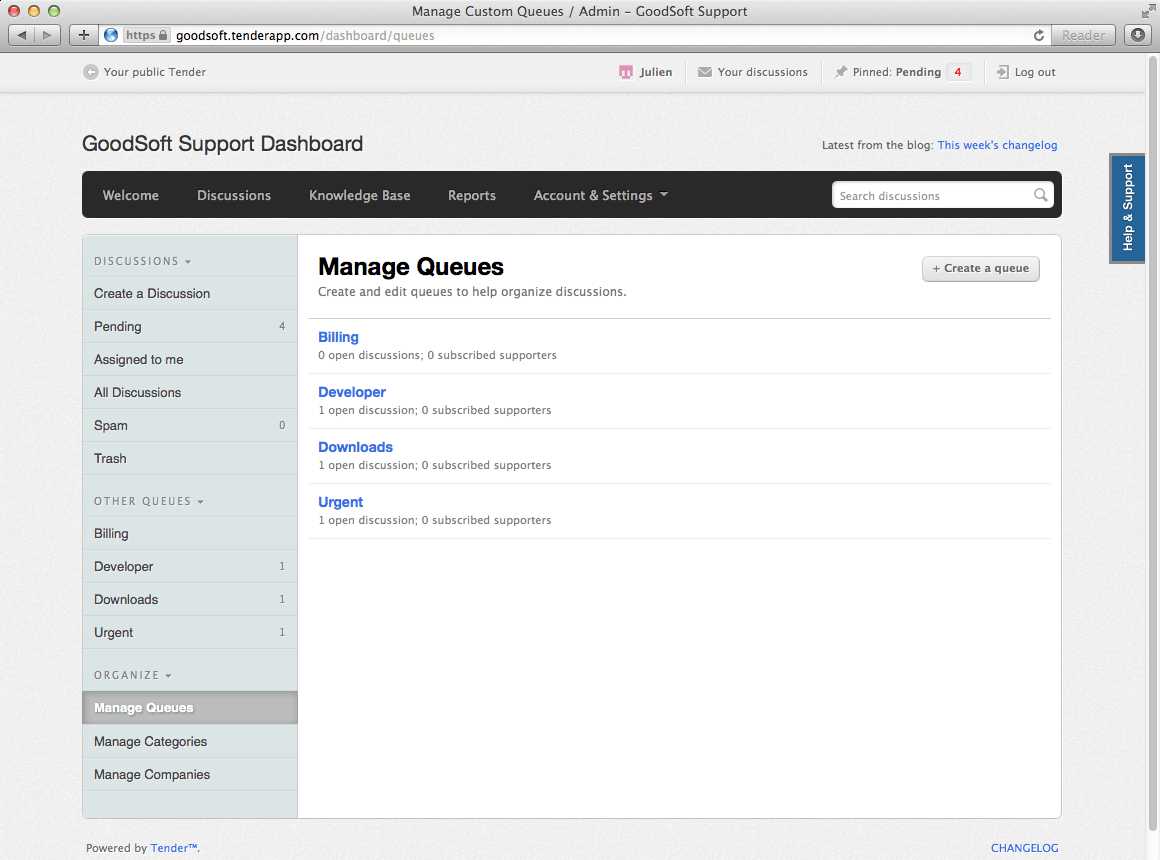
Task: Open the Downloads queue link in list
Action: 355,447
